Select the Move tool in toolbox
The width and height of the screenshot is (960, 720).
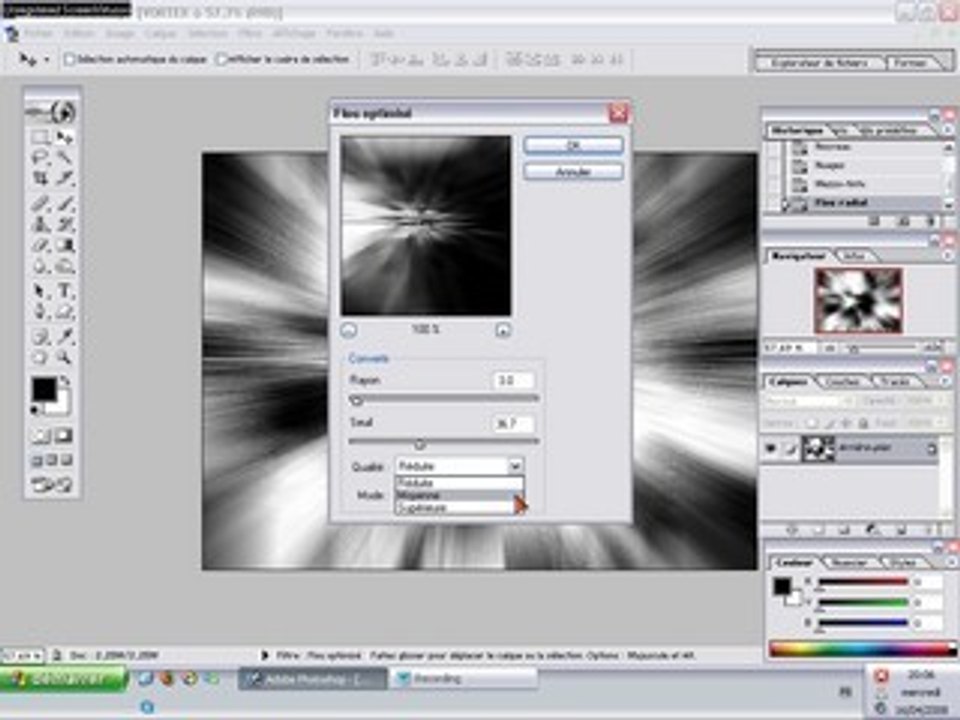(x=64, y=138)
